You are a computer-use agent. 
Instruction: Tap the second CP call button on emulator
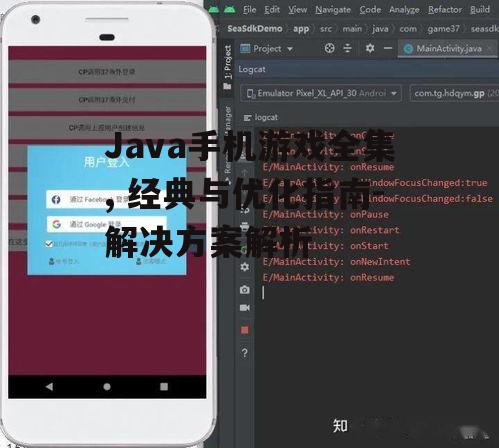pyautogui.click(x=107, y=100)
